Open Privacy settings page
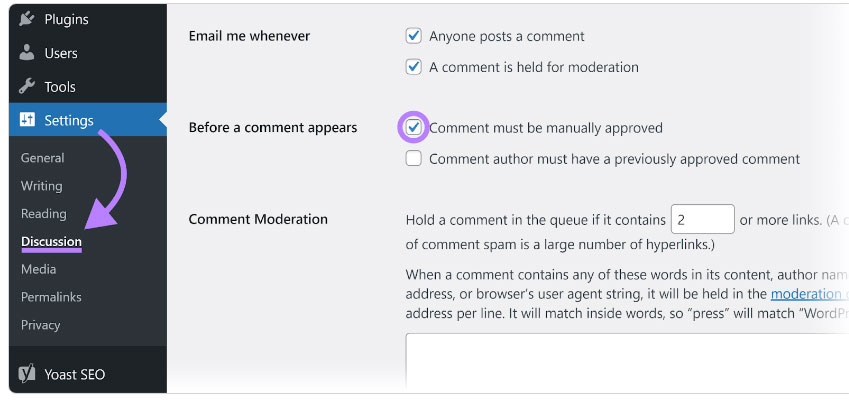Viewport: 849px width, 400px height. [40, 325]
